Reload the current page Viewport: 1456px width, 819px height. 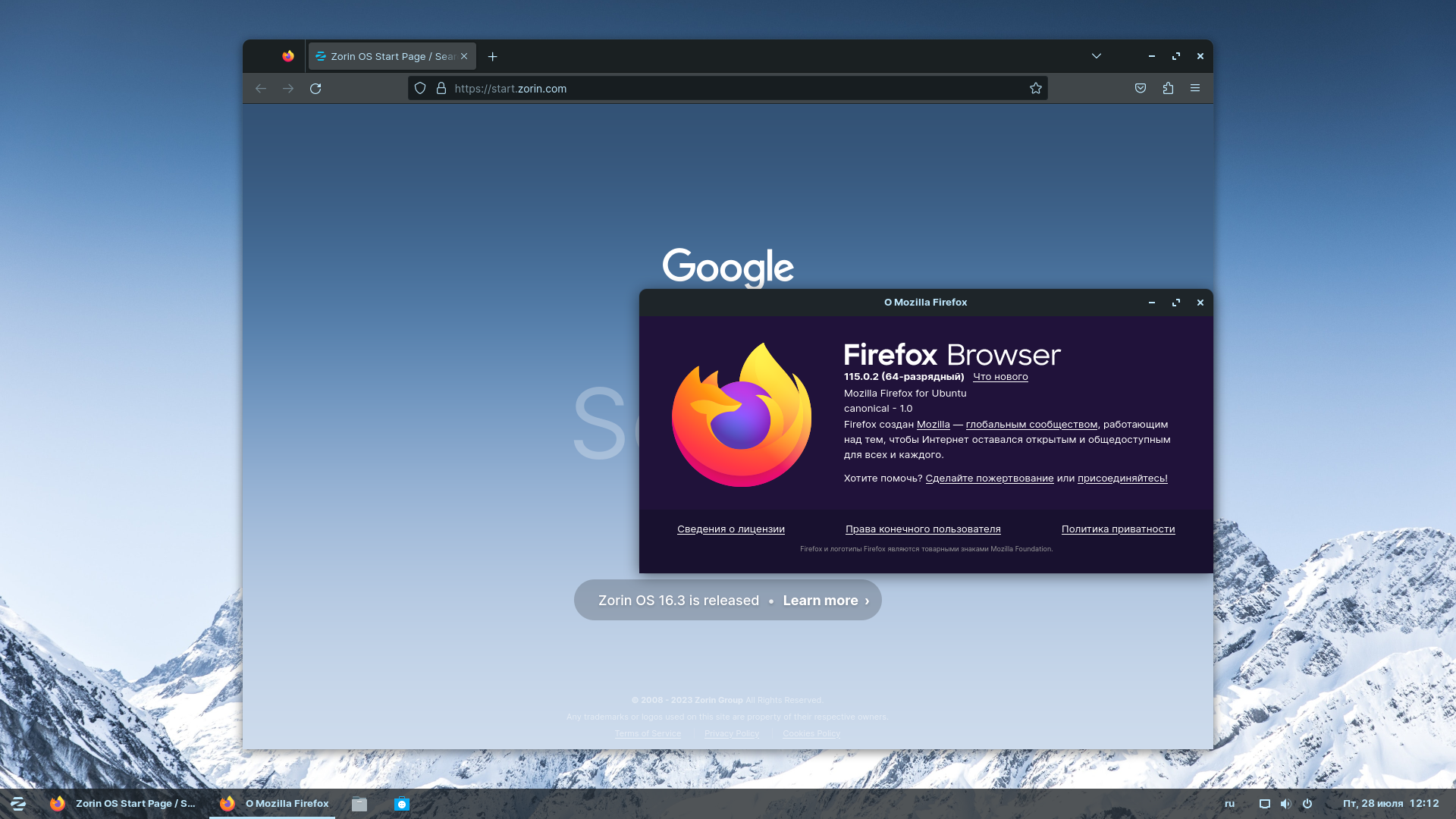pyautogui.click(x=315, y=89)
